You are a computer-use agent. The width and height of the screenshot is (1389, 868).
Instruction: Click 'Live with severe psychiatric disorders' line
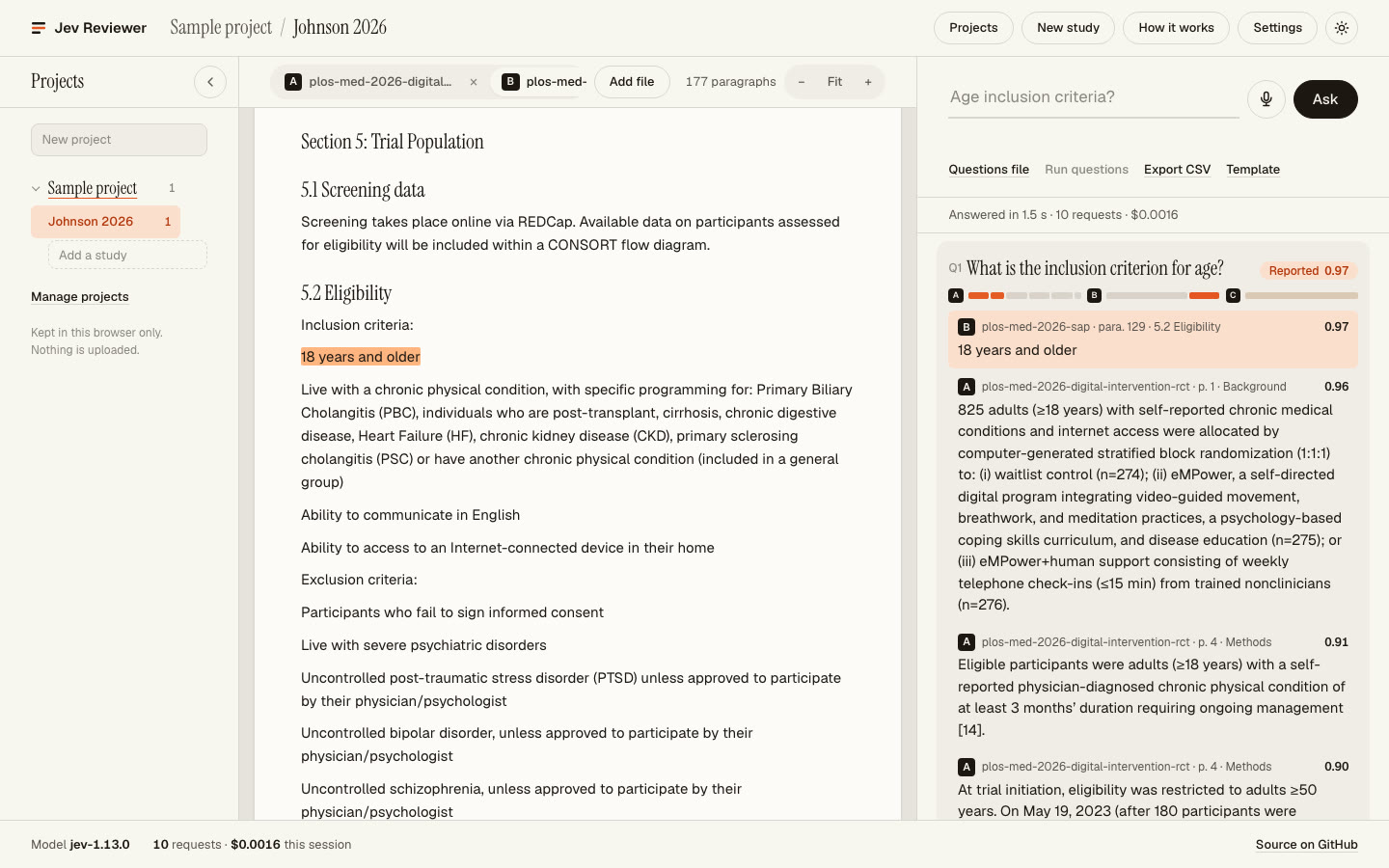(423, 645)
